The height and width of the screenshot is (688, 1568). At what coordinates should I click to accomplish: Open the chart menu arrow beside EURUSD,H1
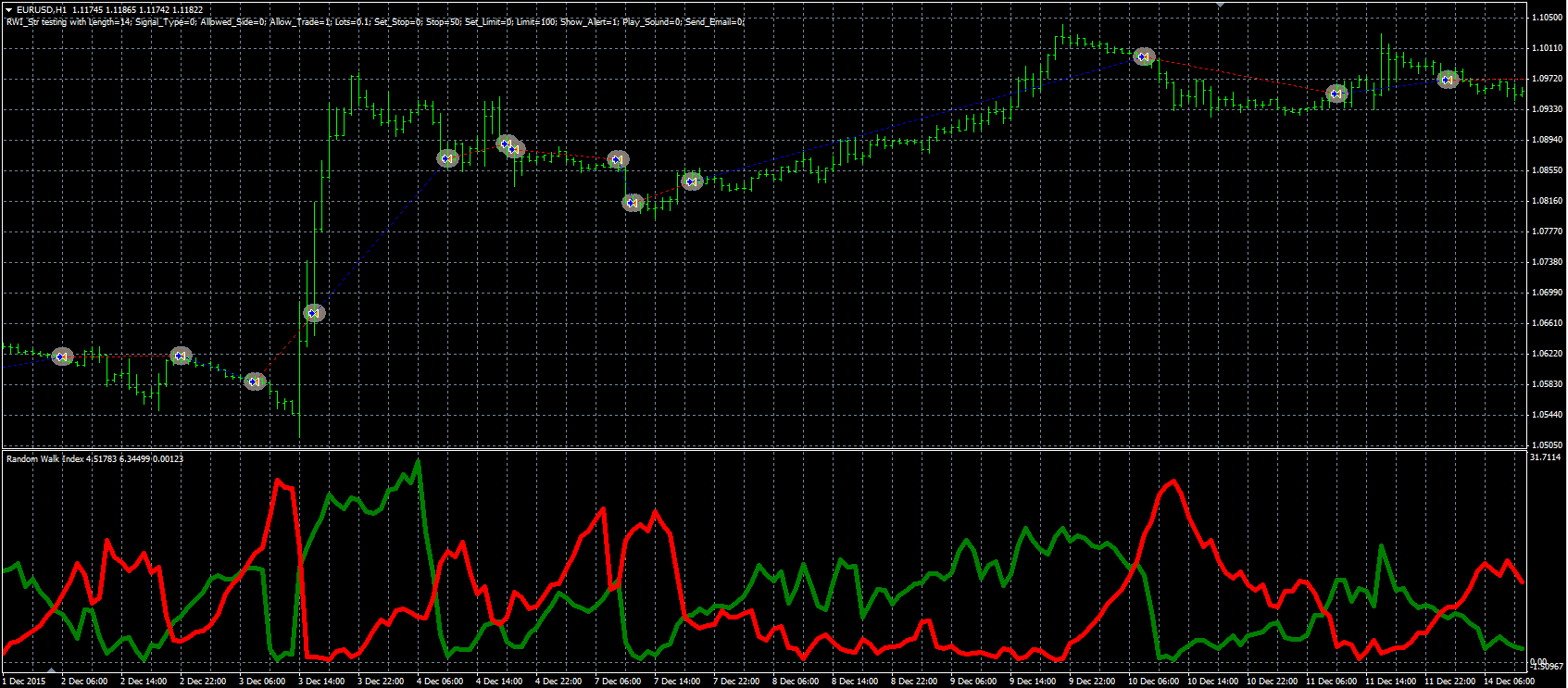(8, 10)
